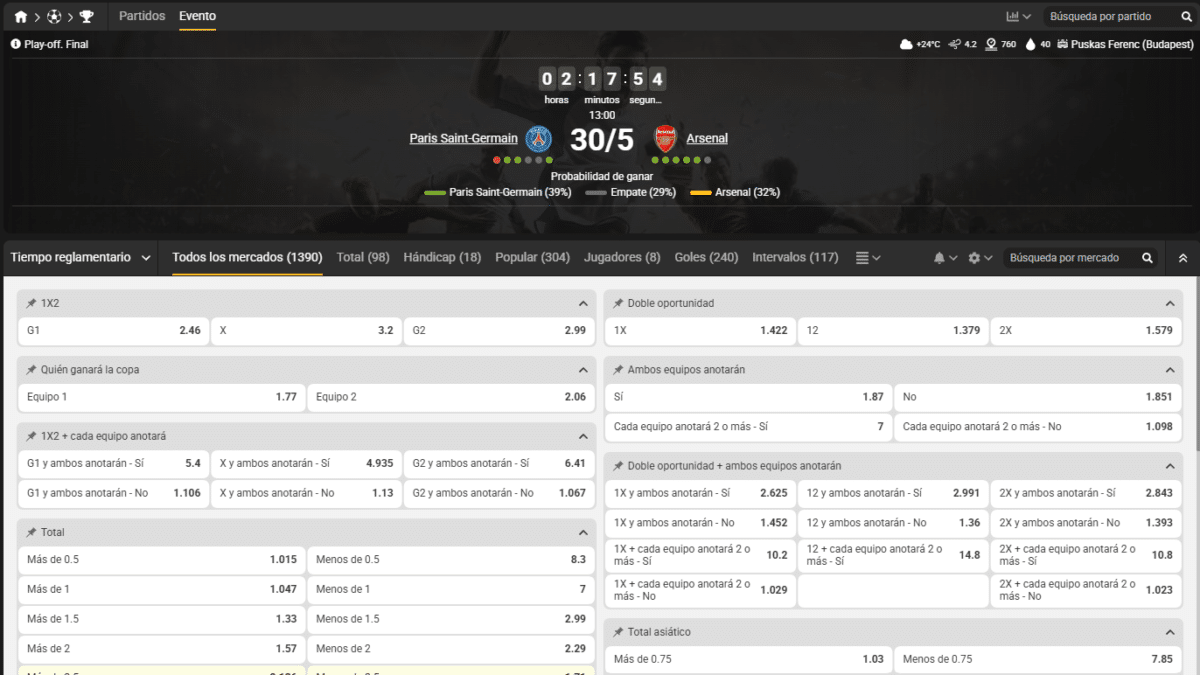Screen dimensions: 1200x675
Task: Pick G1 y ambos anotarán - Sí at 5.4
Action: (x=113, y=465)
